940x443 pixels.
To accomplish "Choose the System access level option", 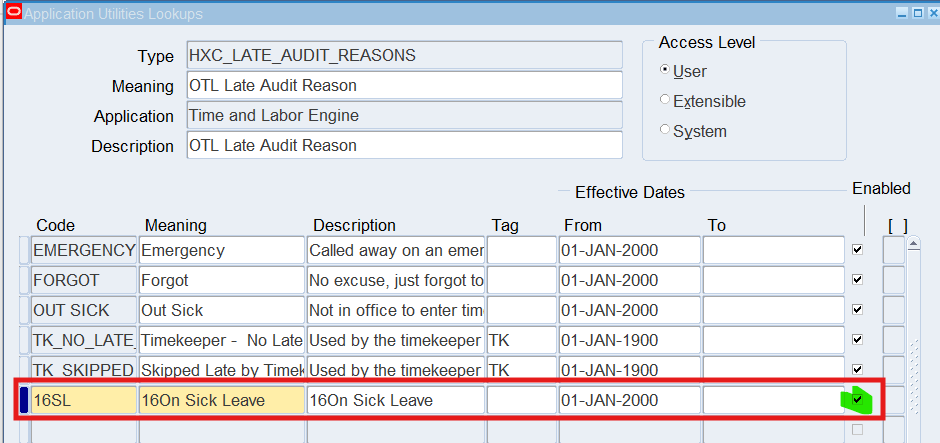I will (x=666, y=131).
